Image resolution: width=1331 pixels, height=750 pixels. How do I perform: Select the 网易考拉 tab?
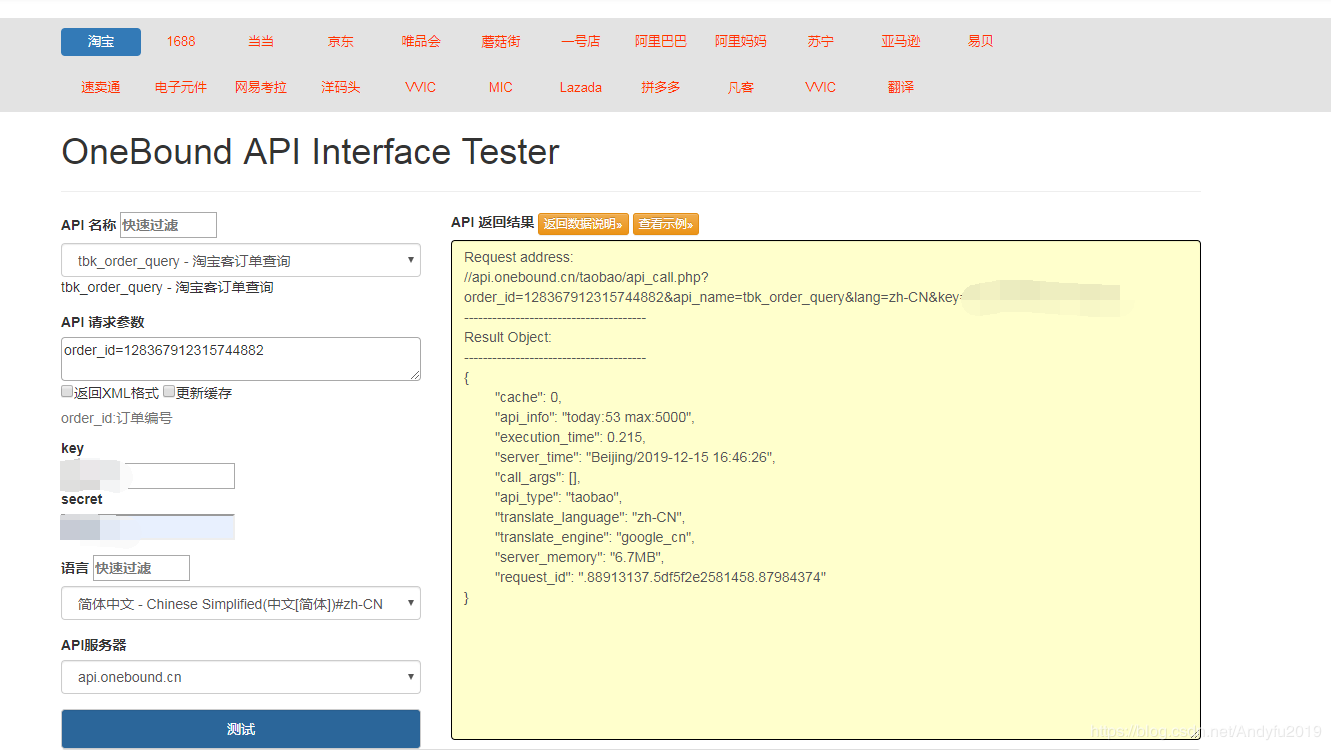click(261, 88)
